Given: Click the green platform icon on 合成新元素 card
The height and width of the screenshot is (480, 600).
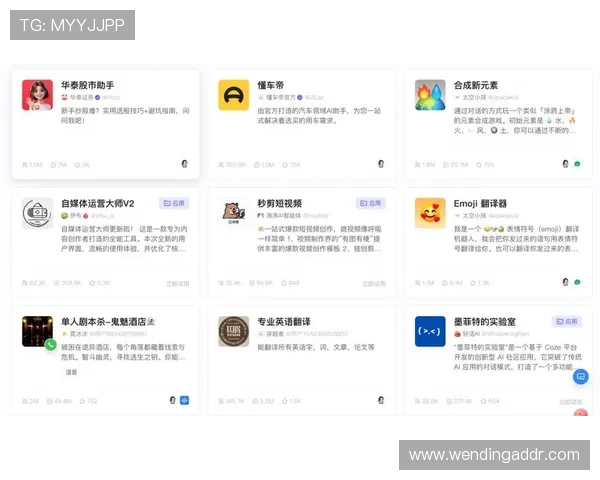Looking at the screenshot, I should click(577, 164).
